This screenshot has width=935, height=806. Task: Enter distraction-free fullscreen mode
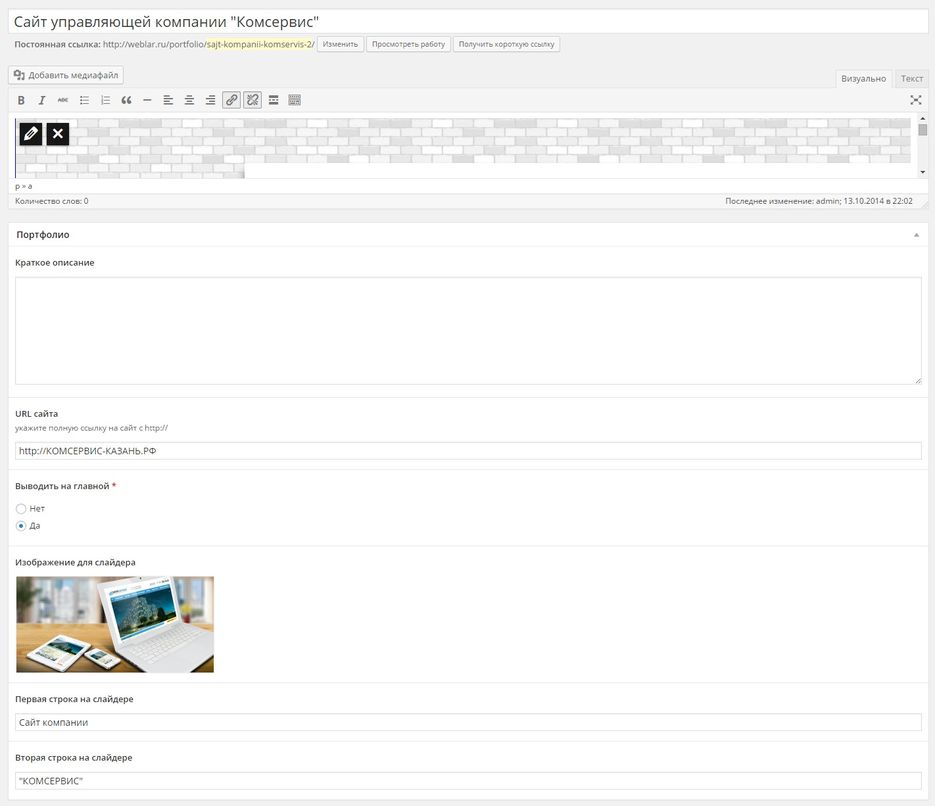(x=915, y=100)
